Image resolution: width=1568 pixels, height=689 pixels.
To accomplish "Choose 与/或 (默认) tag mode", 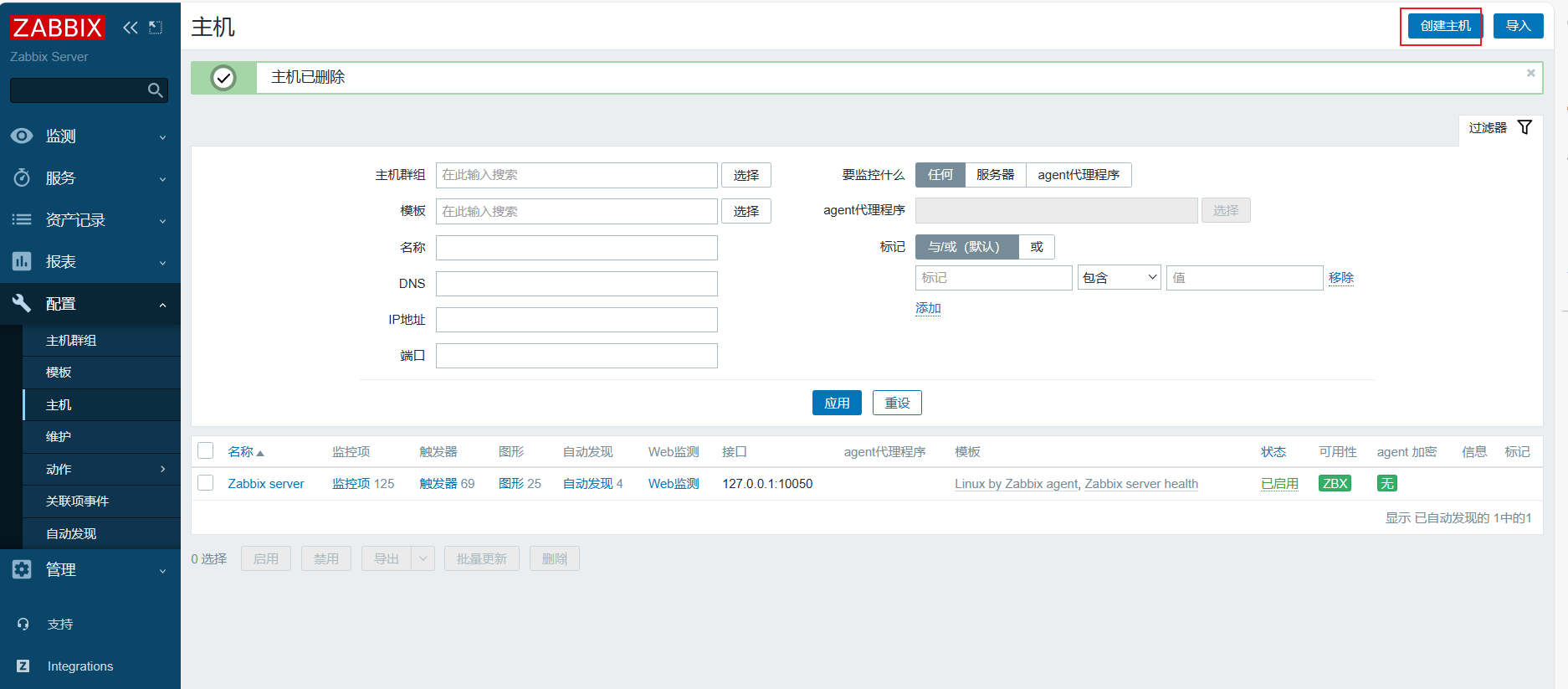I will pyautogui.click(x=967, y=247).
